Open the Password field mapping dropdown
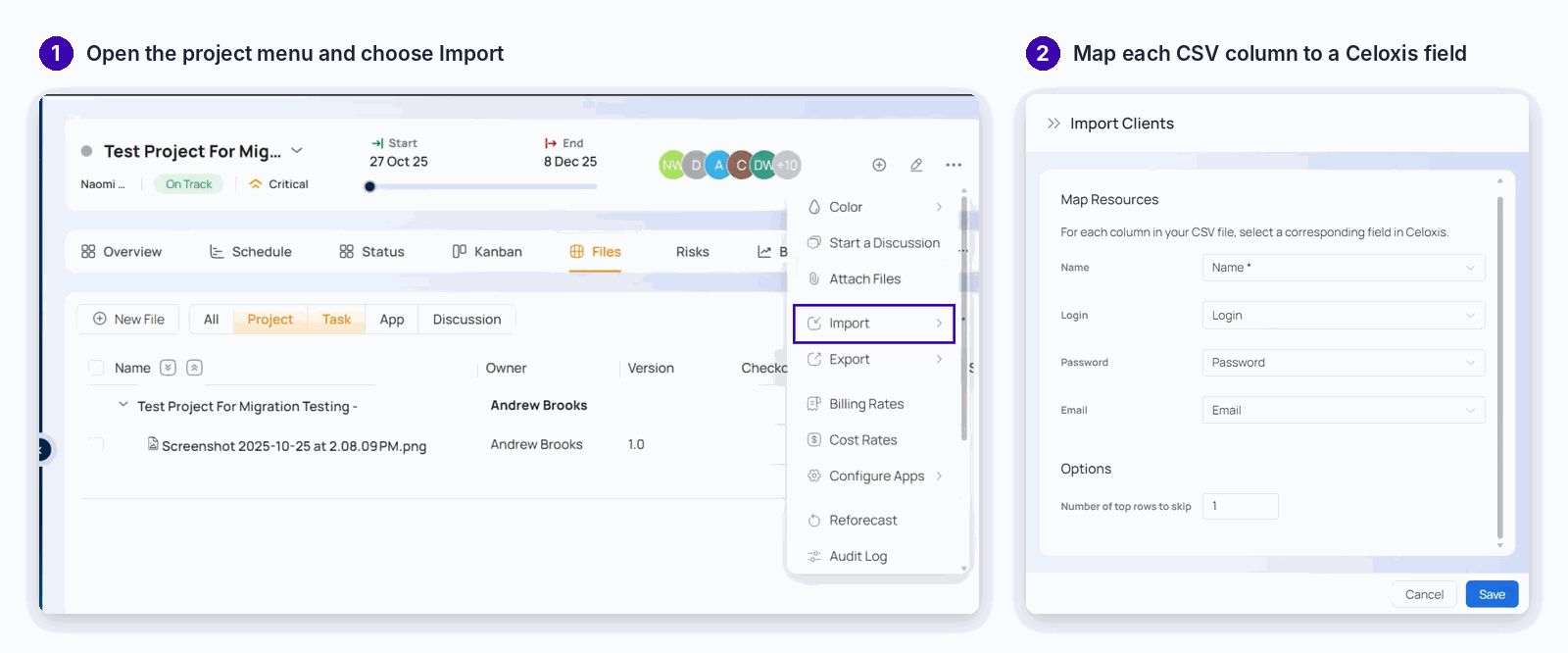This screenshot has height=653, width=1568. pyautogui.click(x=1344, y=363)
